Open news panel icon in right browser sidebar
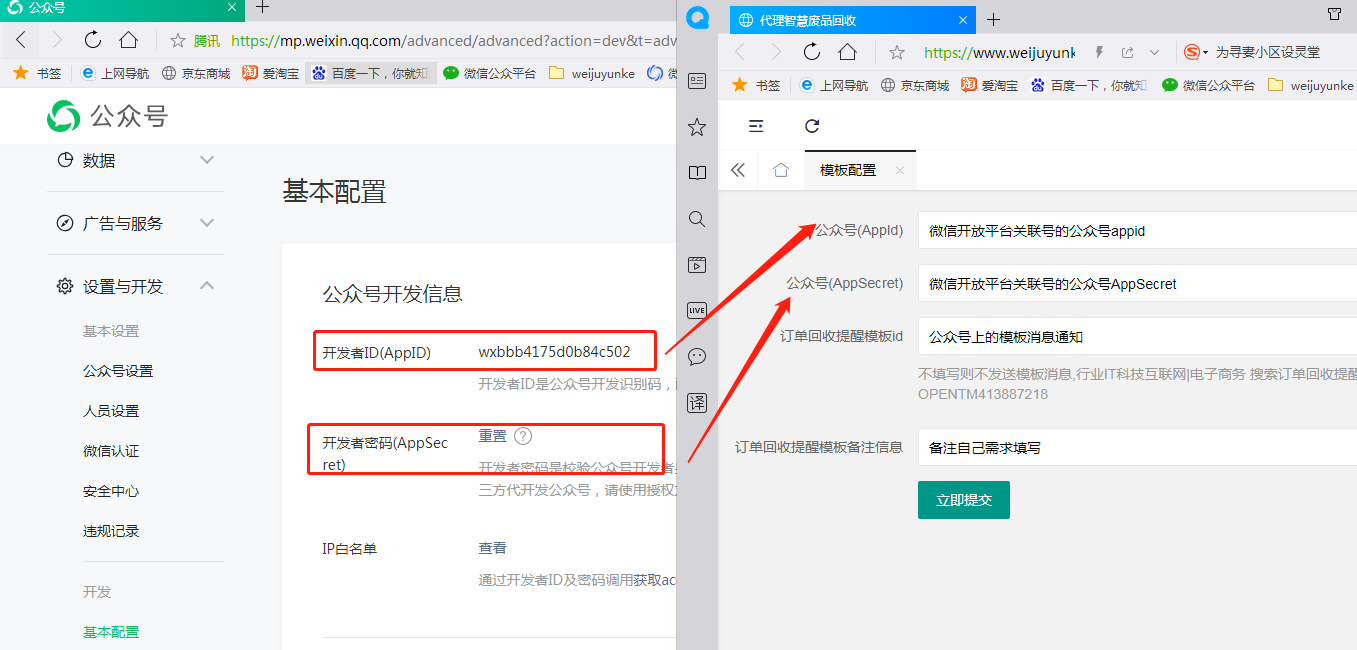The image size is (1357, 650). coord(697,81)
